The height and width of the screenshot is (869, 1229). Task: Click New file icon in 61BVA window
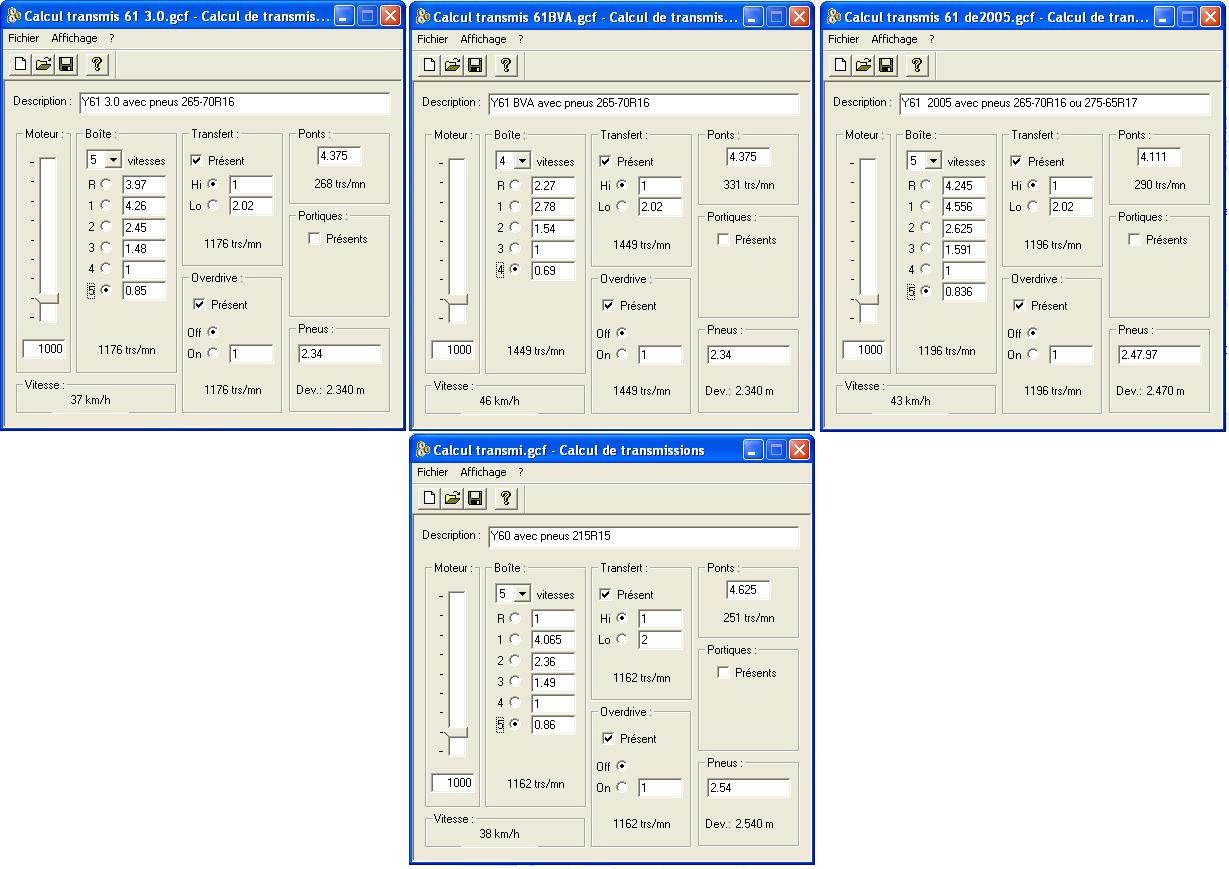430,65
